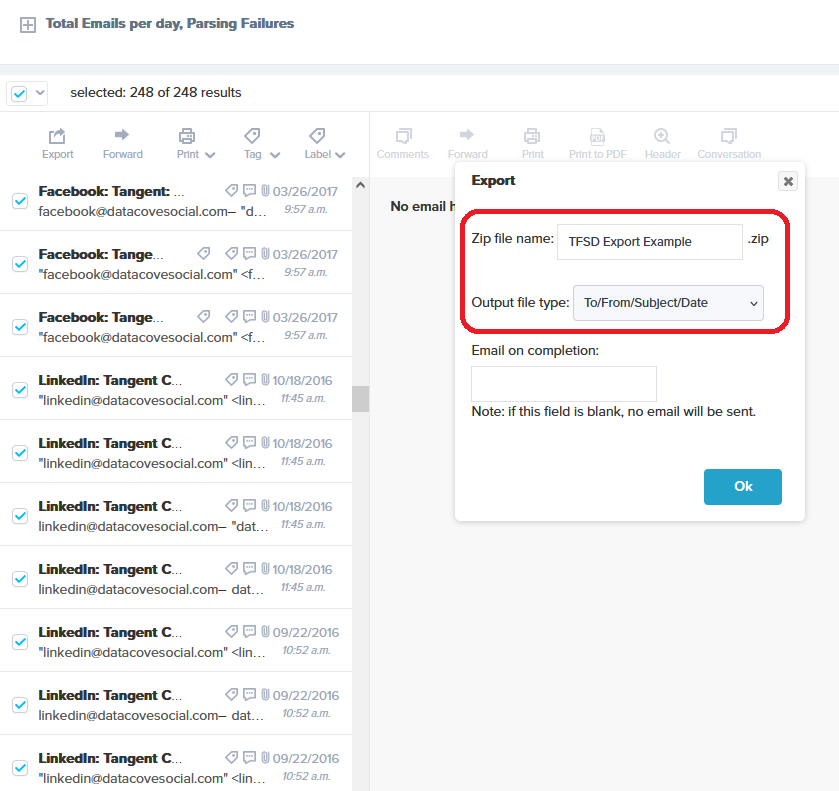Expand Total Emails per day panel
Screen dimensions: 839x791
[28, 25]
